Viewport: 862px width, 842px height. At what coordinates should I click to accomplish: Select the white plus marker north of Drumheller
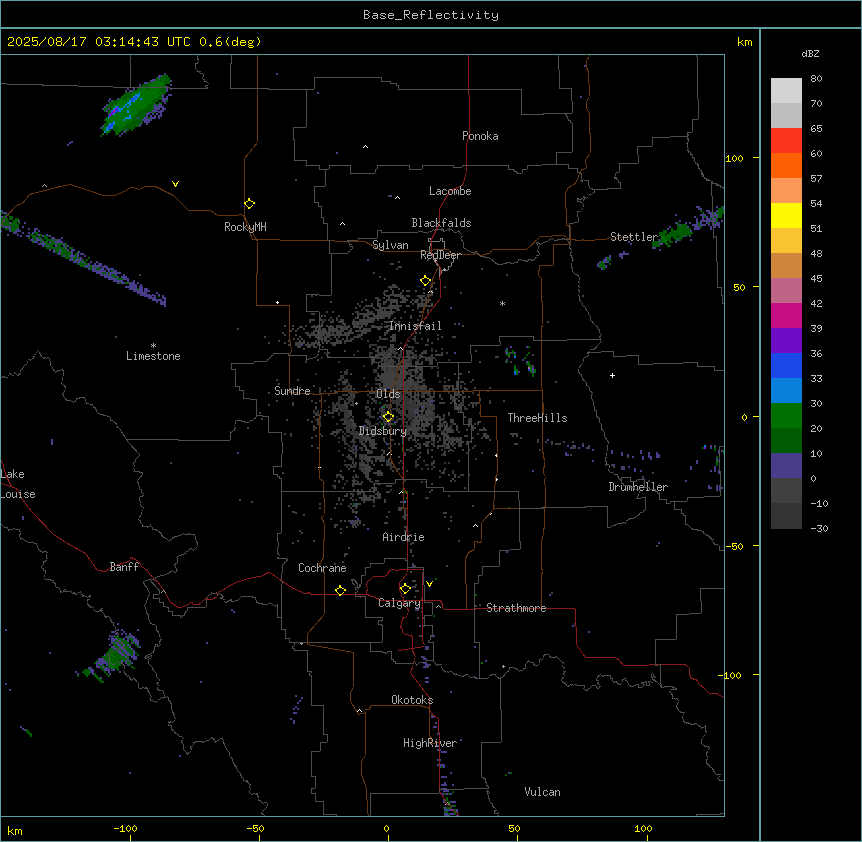[x=612, y=375]
